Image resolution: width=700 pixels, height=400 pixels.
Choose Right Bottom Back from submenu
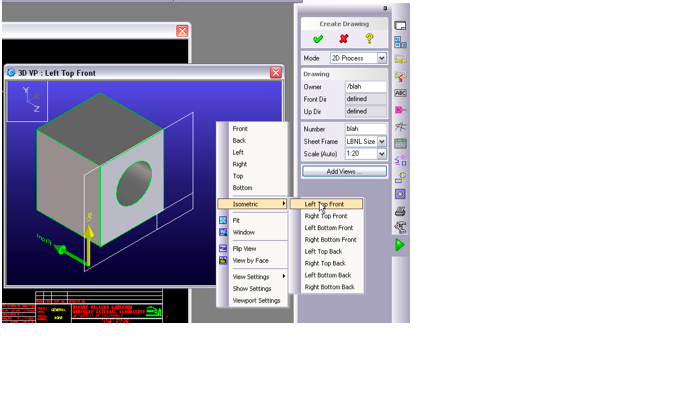329,287
